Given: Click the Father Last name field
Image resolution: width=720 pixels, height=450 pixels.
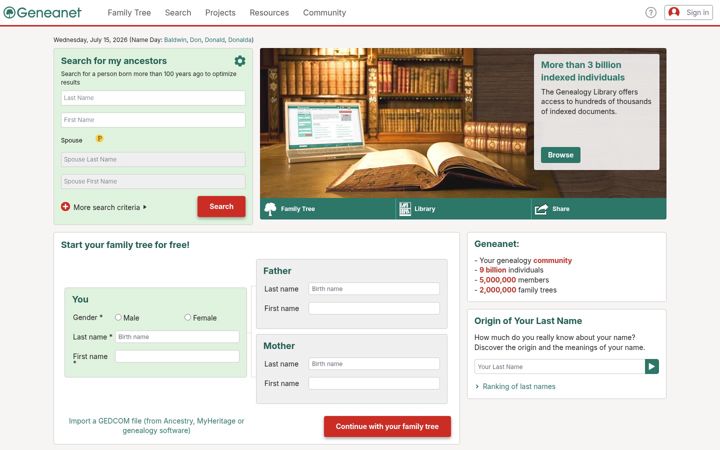Looking at the screenshot, I should [374, 289].
